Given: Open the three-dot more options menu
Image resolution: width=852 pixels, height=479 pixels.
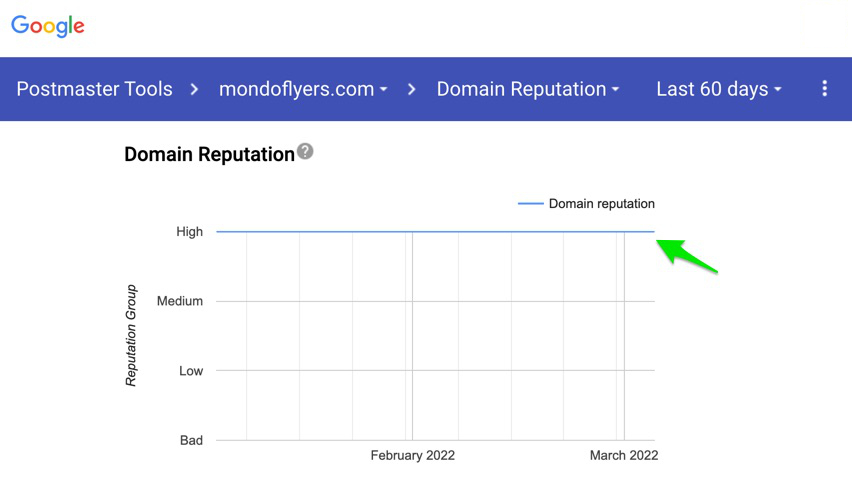Looking at the screenshot, I should click(x=824, y=89).
